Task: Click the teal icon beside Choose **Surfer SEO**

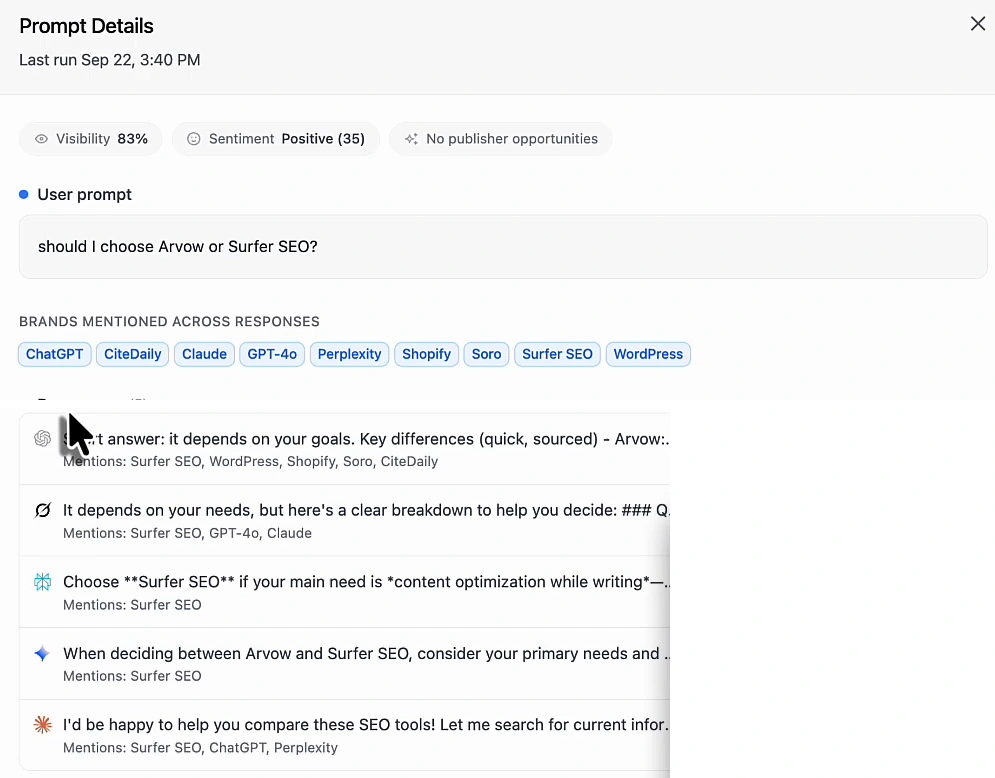Action: tap(43, 582)
